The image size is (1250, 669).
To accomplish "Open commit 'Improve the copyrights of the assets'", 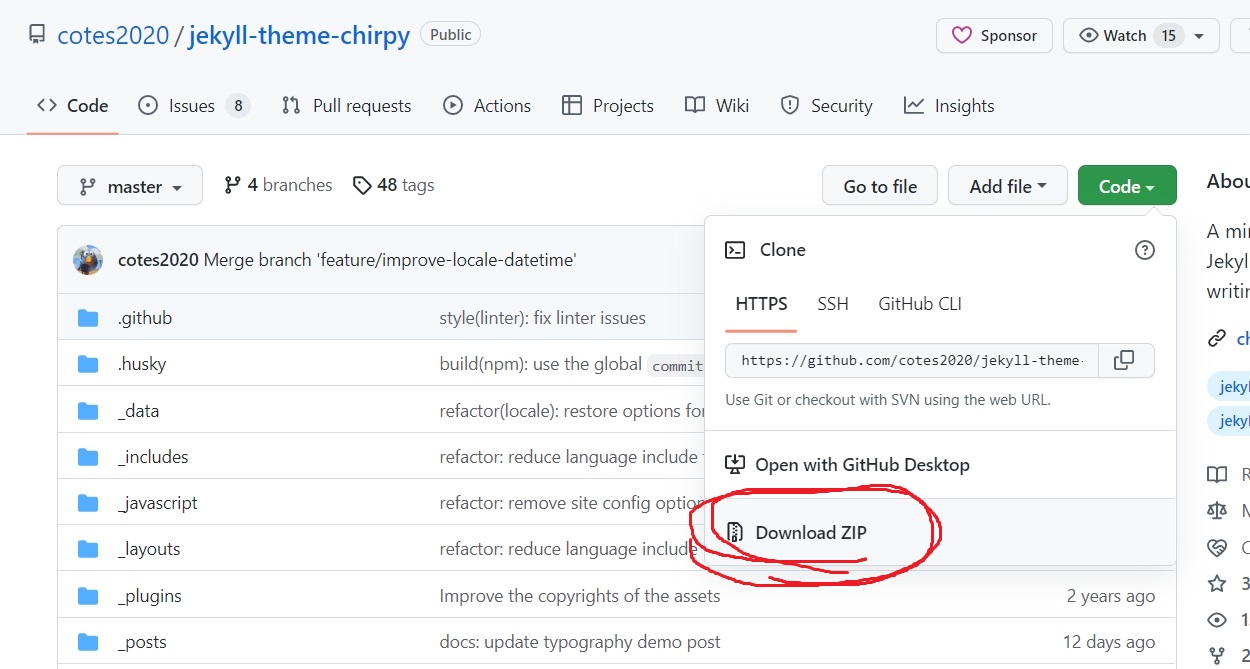I will [x=580, y=596].
